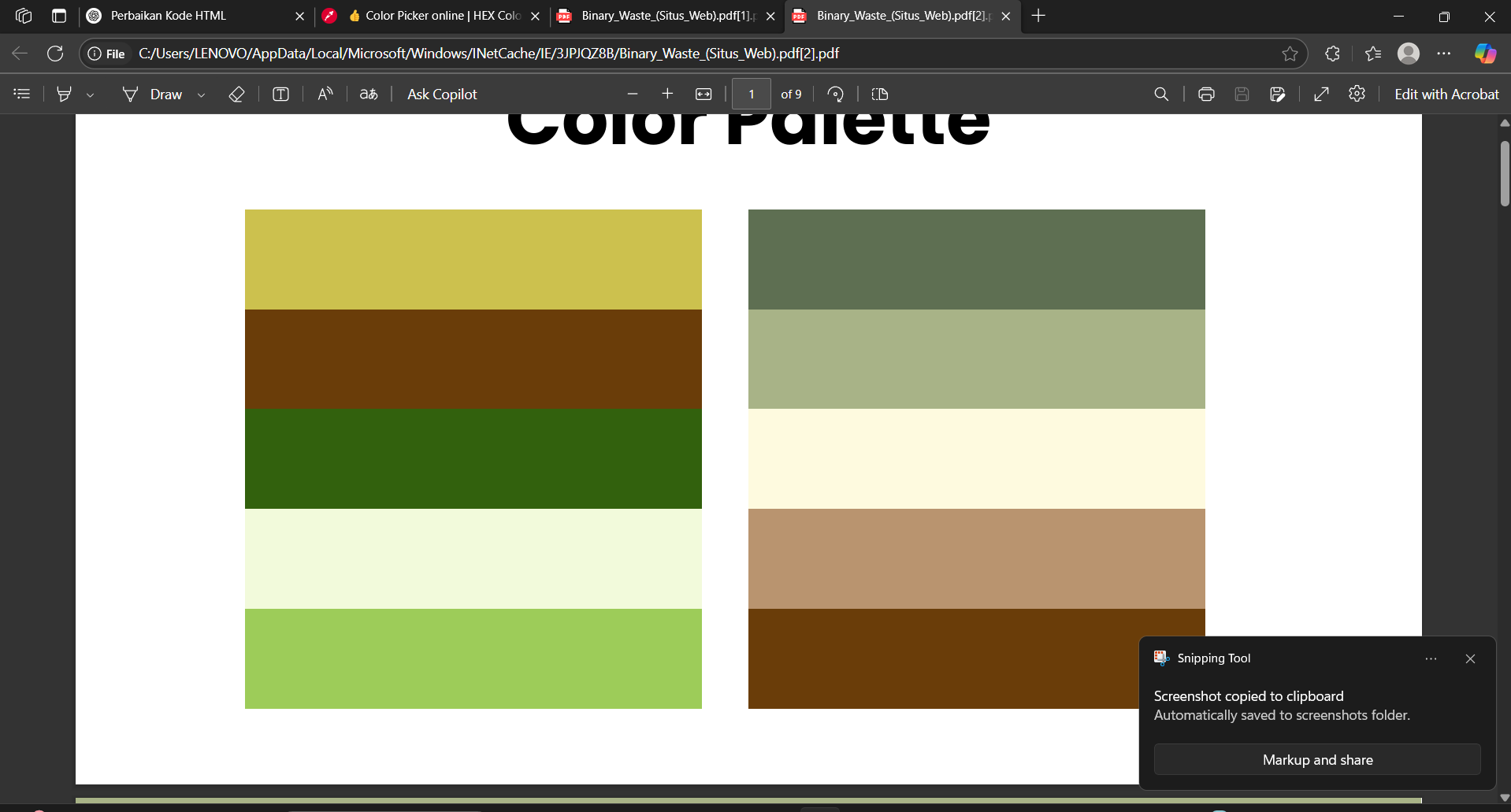
Task: Open PDF viewer settings gear
Action: (x=1357, y=95)
